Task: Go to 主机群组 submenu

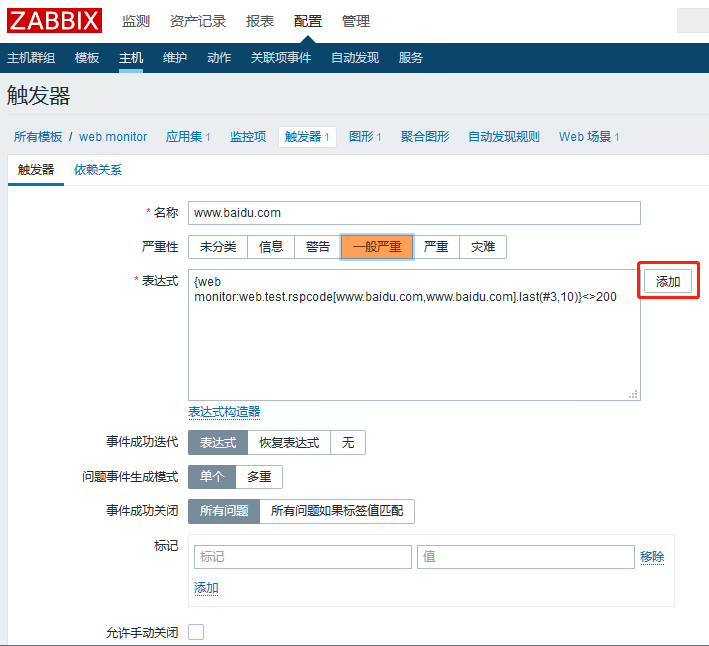Action: click(x=31, y=58)
